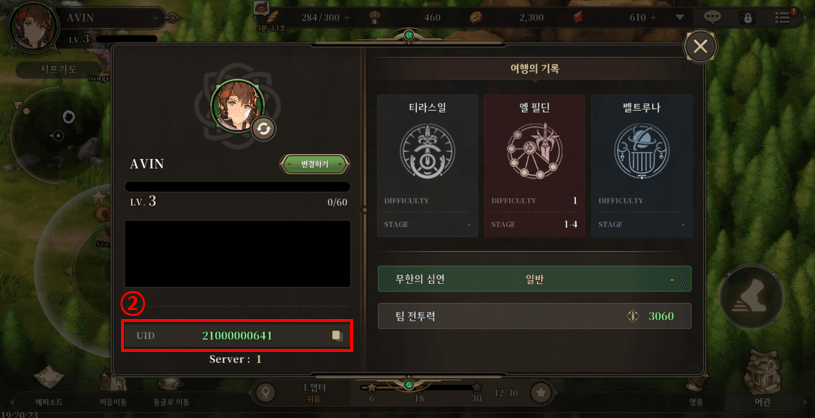The height and width of the screenshot is (418, 815).
Task: Open the list menu icon with alert
Action: 783,17
